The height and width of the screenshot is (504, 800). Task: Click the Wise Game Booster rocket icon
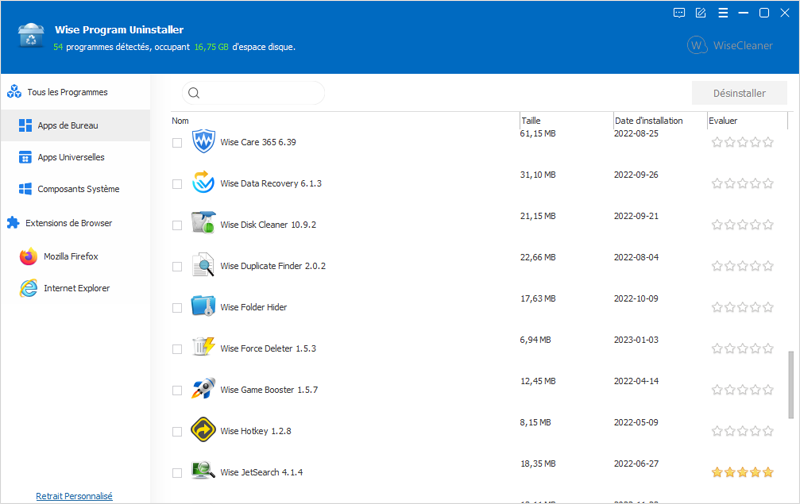tap(203, 389)
